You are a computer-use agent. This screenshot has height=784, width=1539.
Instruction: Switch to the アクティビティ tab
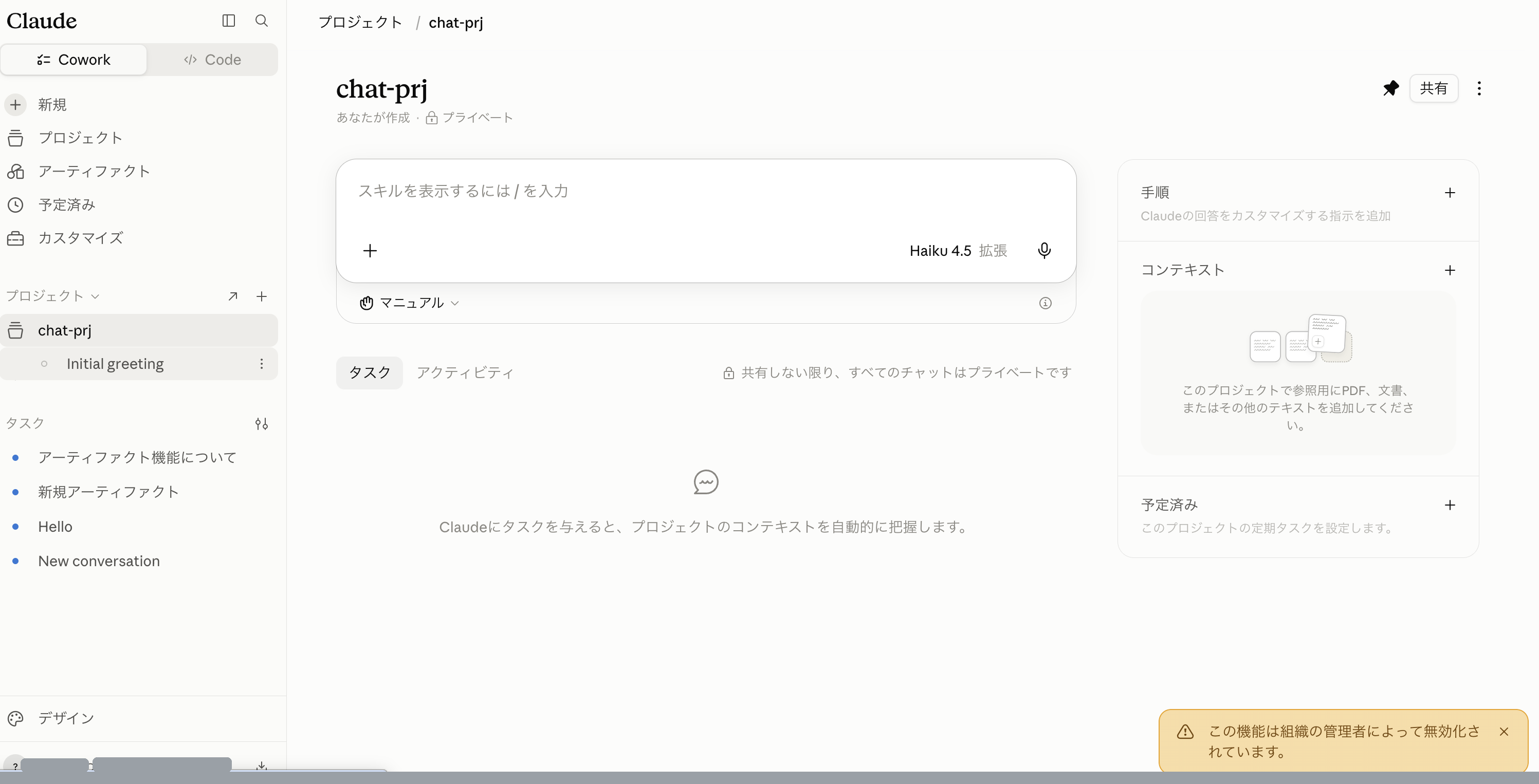tap(465, 372)
